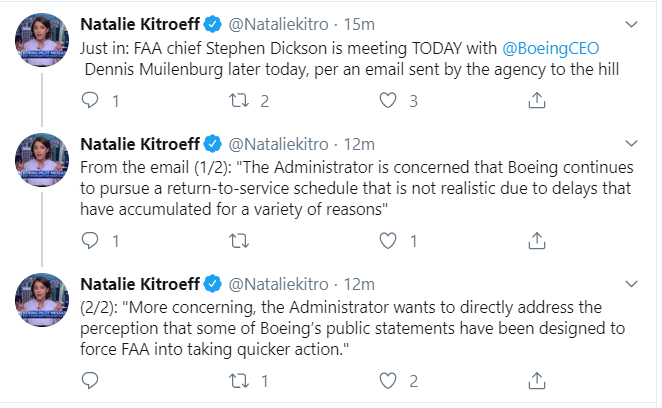
Task: Open the dropdown chevron on the 15m tweet
Action: [x=631, y=24]
